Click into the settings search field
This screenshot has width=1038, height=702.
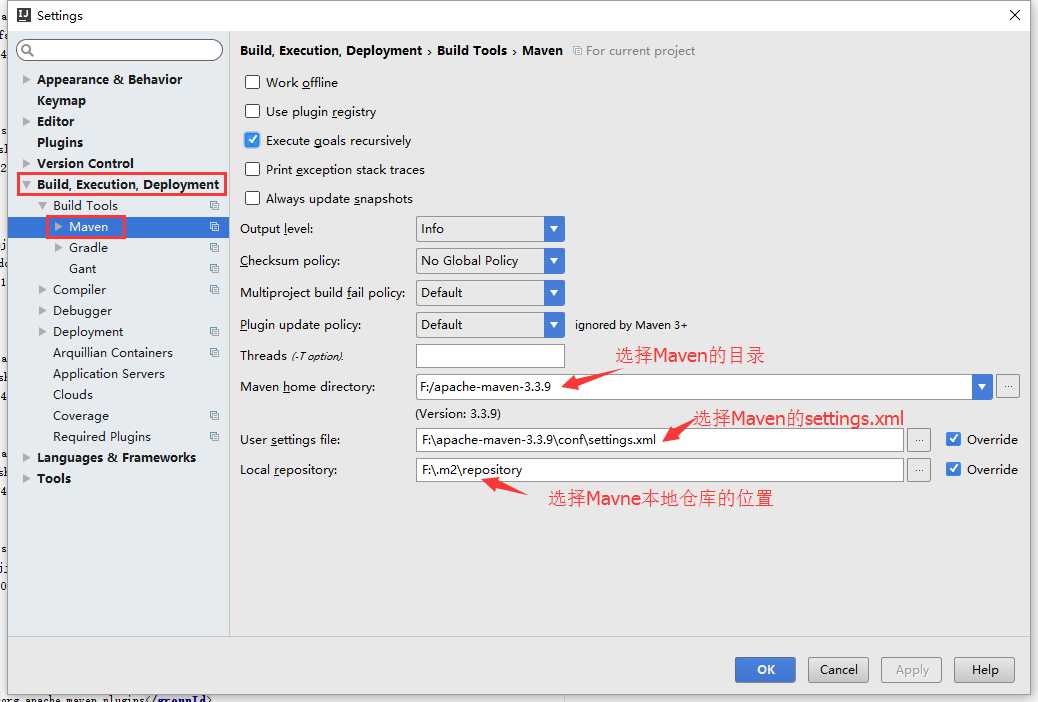click(x=119, y=50)
